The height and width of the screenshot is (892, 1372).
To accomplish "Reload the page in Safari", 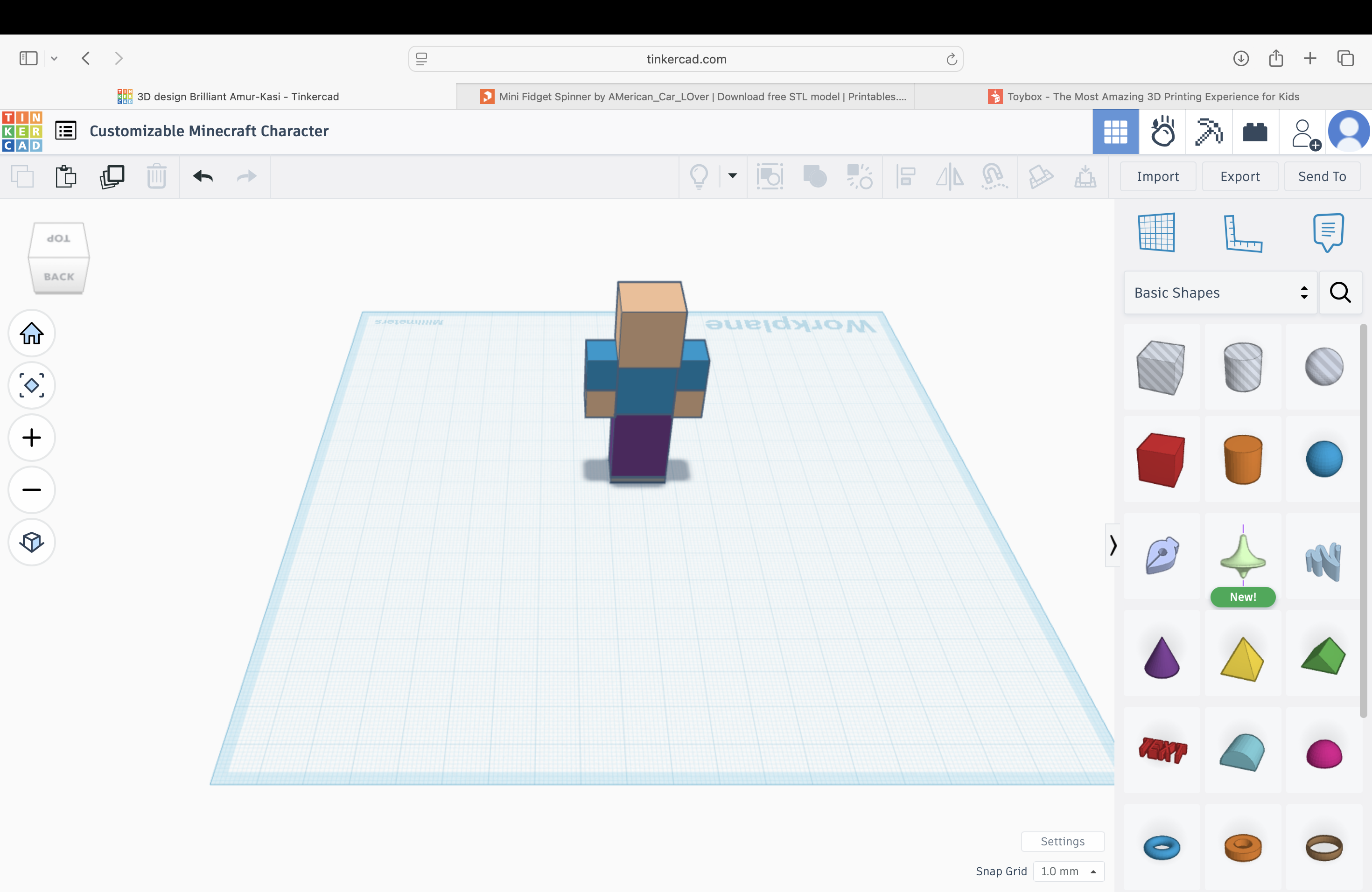I will tap(951, 59).
